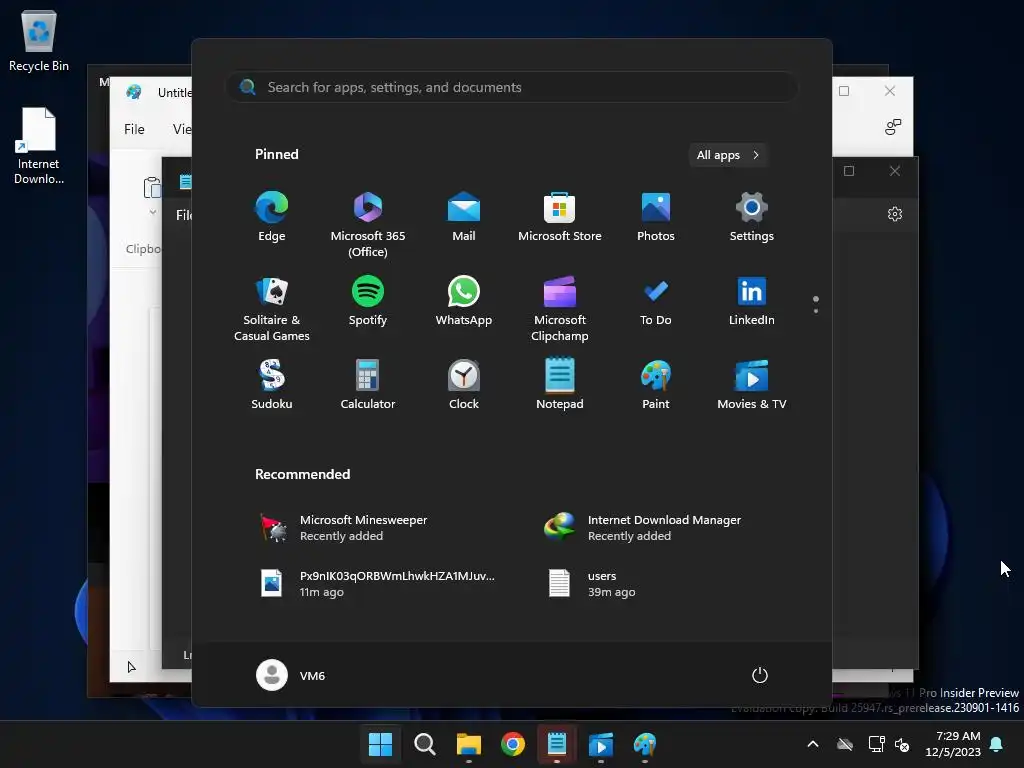
Task: Show All apps list
Action: (x=728, y=155)
